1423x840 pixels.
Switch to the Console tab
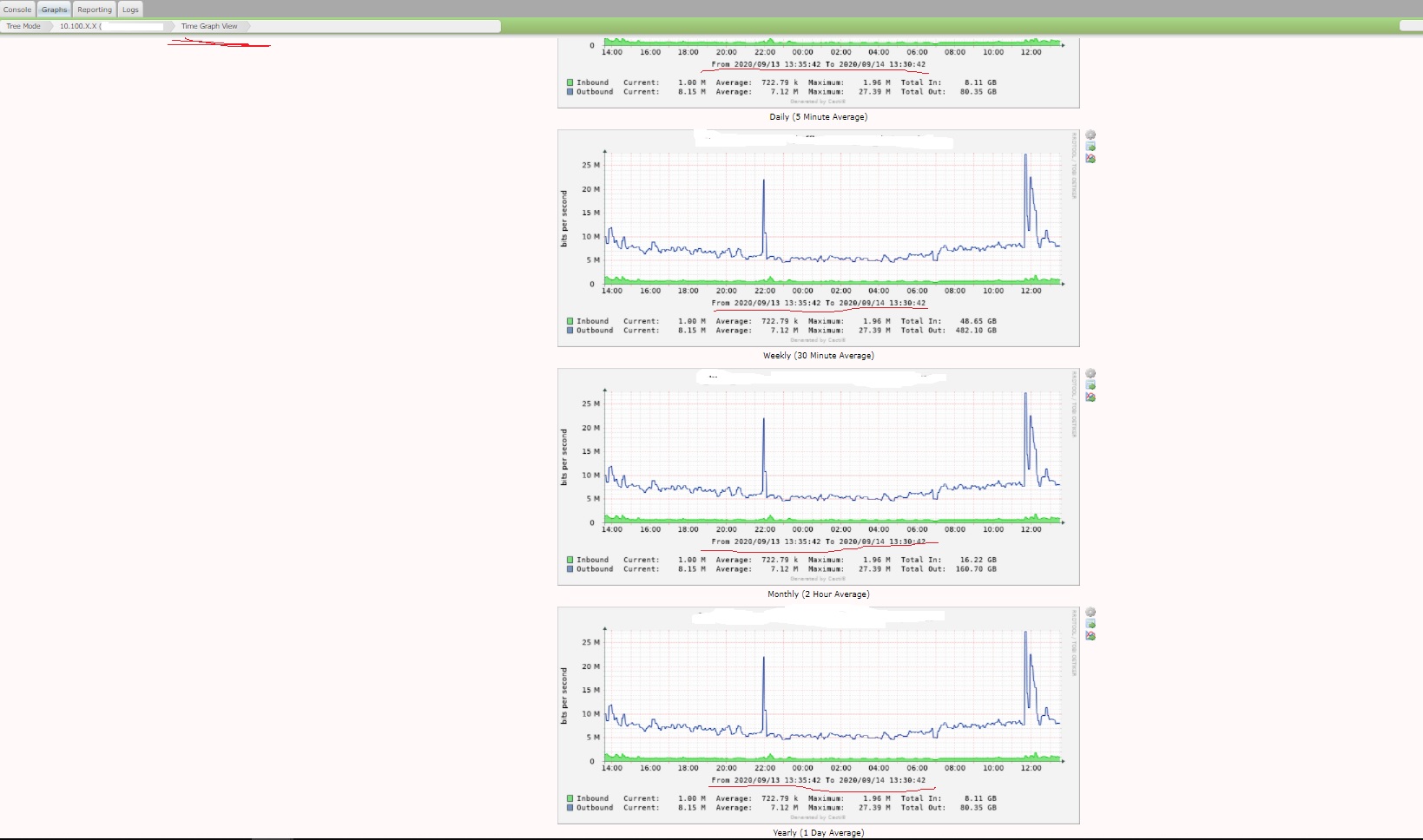click(17, 10)
